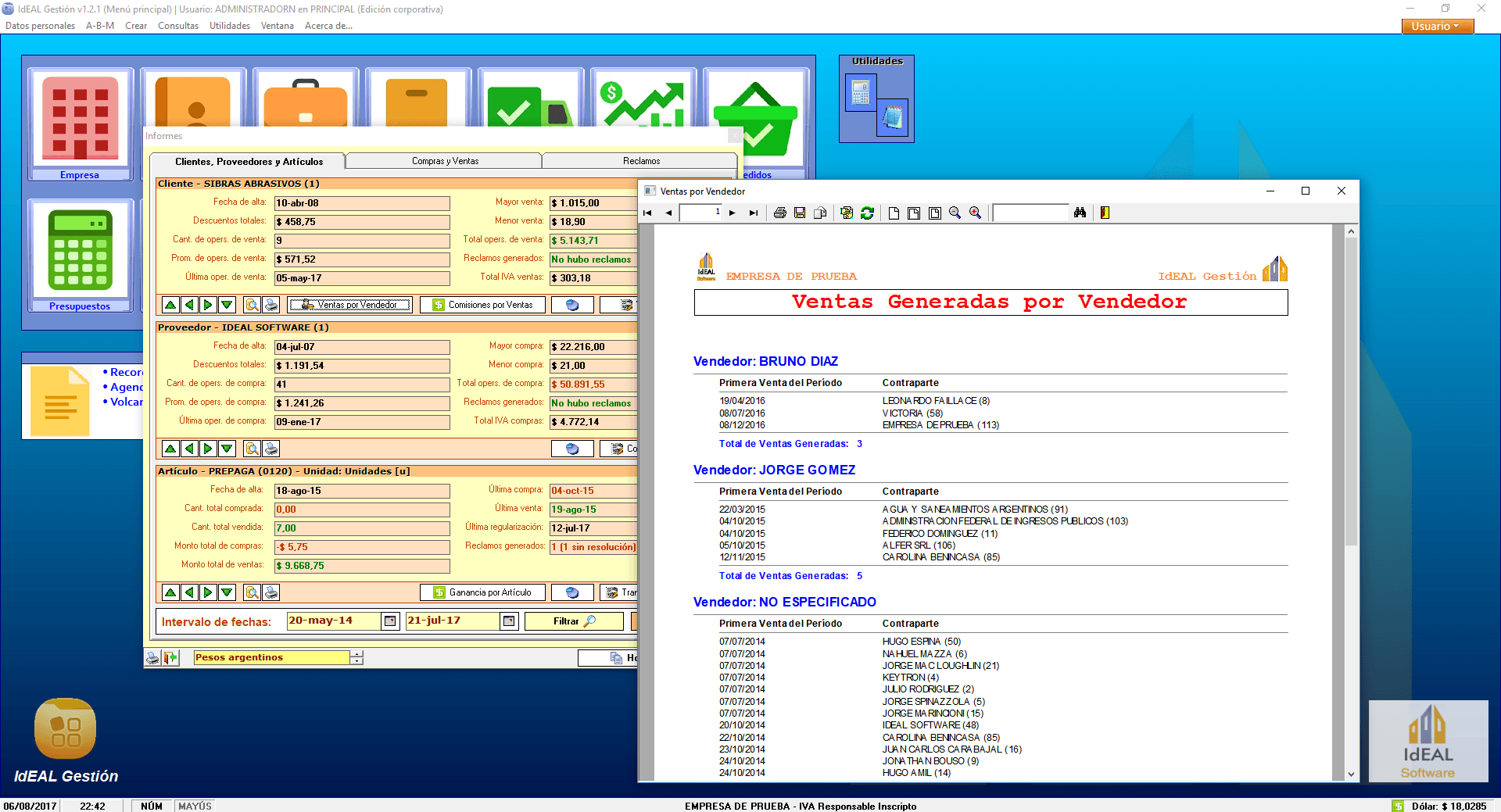Click report page number field
Image resolution: width=1501 pixels, height=812 pixels.
700,213
